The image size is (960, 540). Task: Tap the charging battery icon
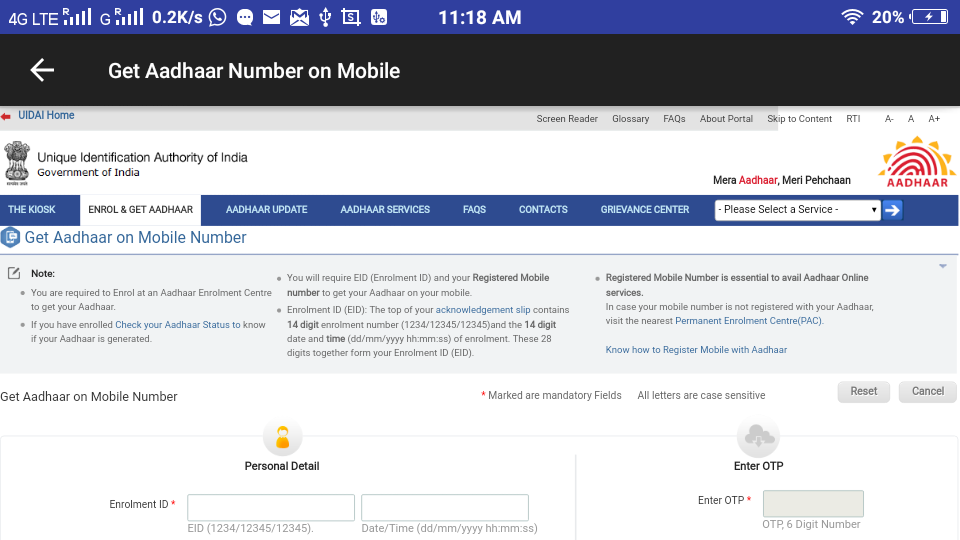[x=930, y=17]
